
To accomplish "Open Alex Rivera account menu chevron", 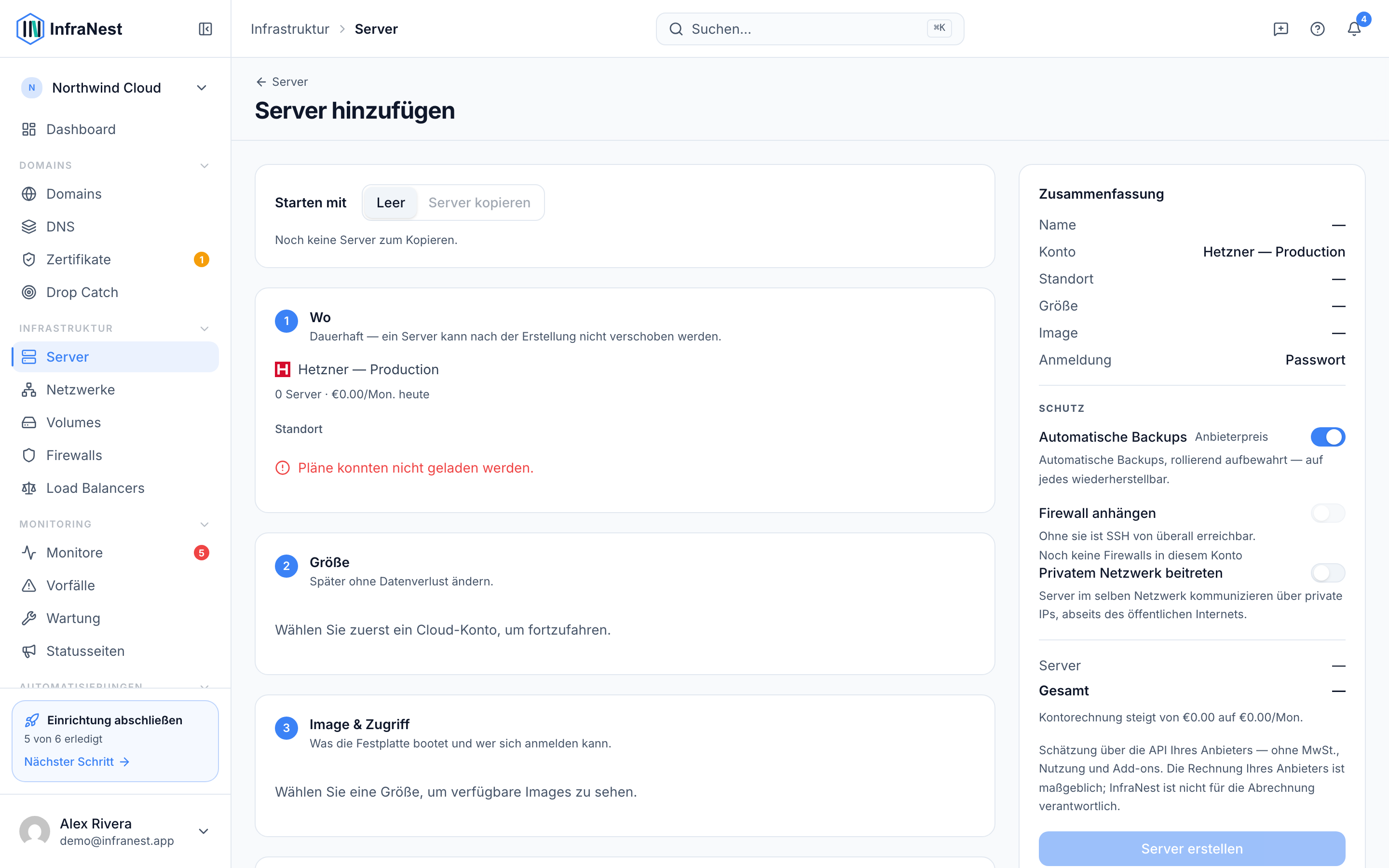I will [x=203, y=831].
